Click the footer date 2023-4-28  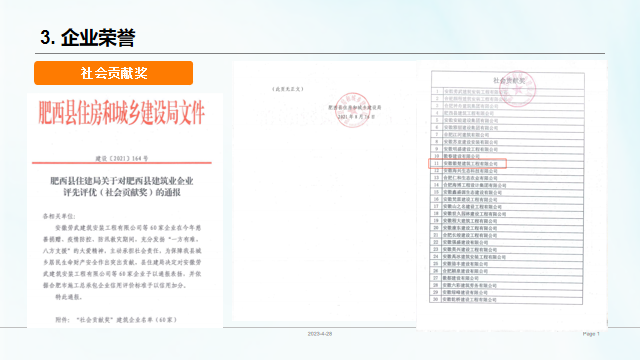click(320, 334)
